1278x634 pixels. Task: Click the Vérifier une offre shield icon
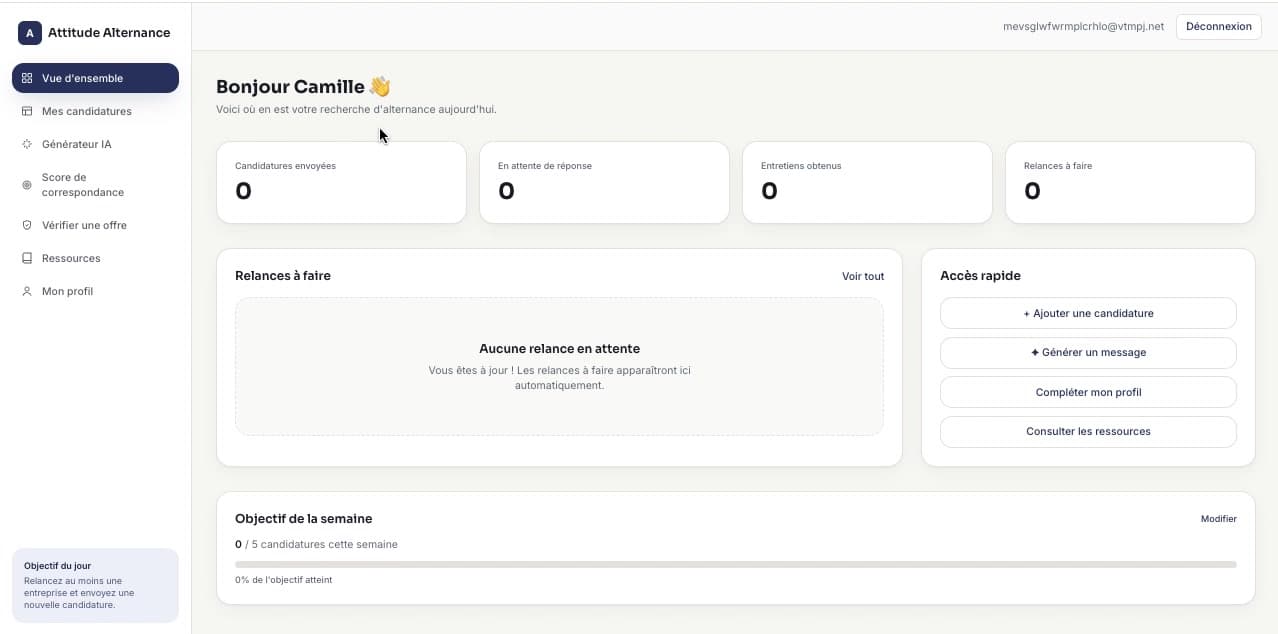(27, 225)
